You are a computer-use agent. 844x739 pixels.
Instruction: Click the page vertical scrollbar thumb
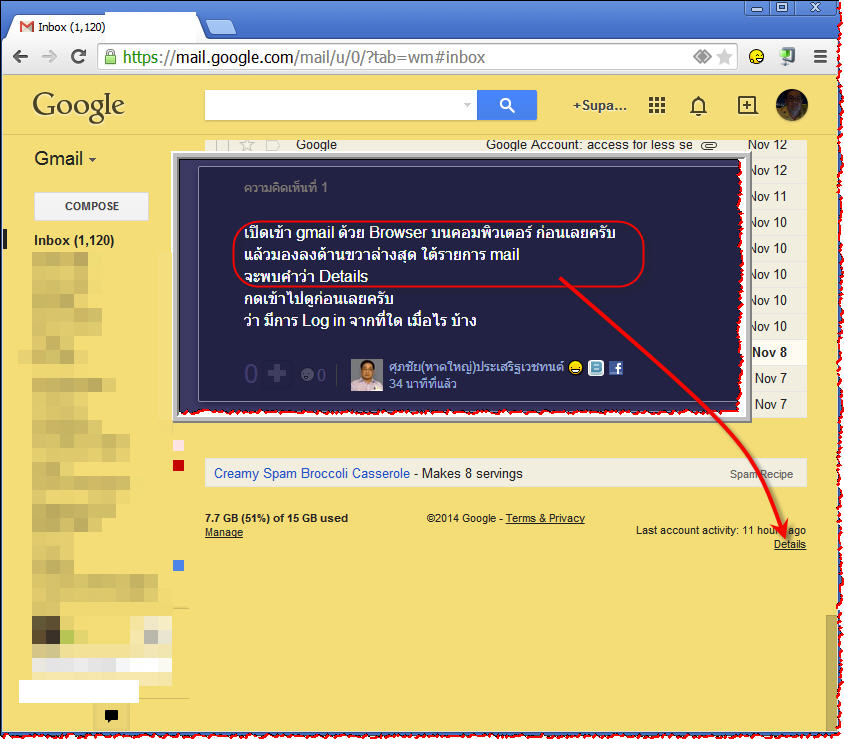click(832, 673)
